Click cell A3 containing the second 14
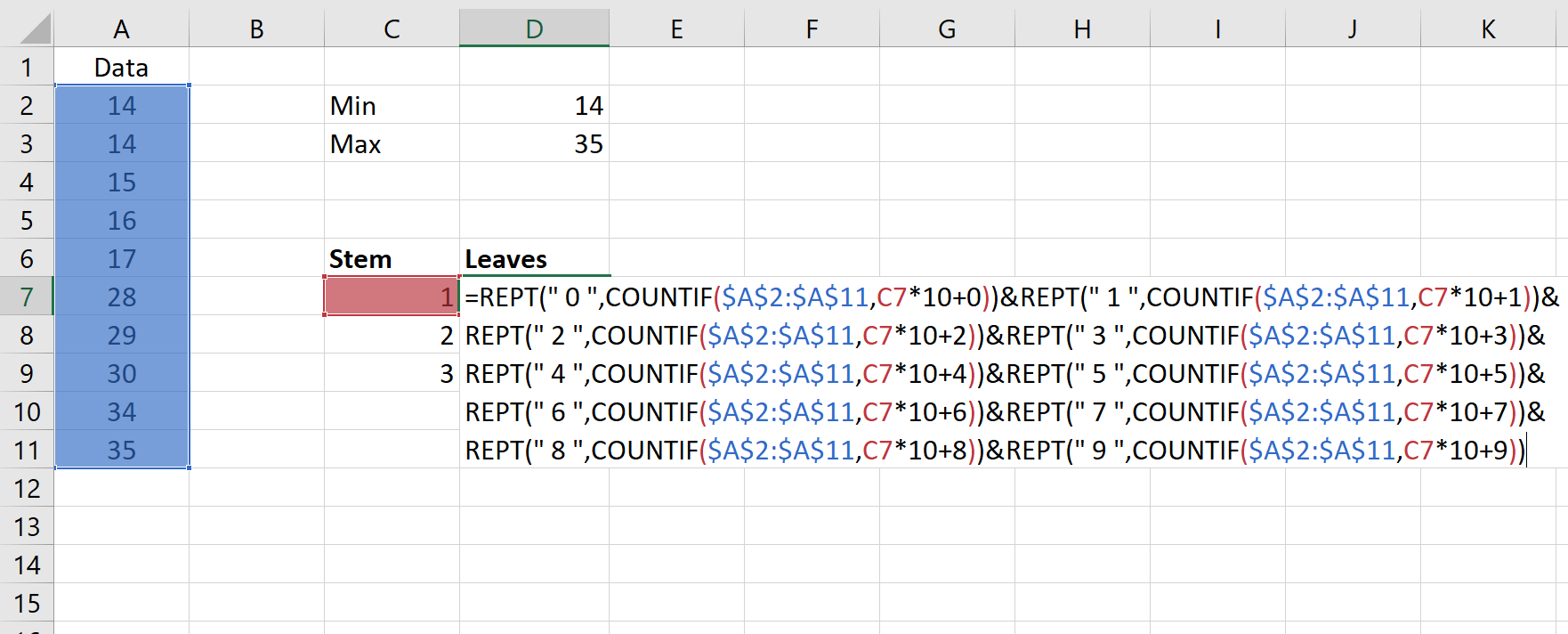This screenshot has height=634, width=1568. (x=122, y=143)
